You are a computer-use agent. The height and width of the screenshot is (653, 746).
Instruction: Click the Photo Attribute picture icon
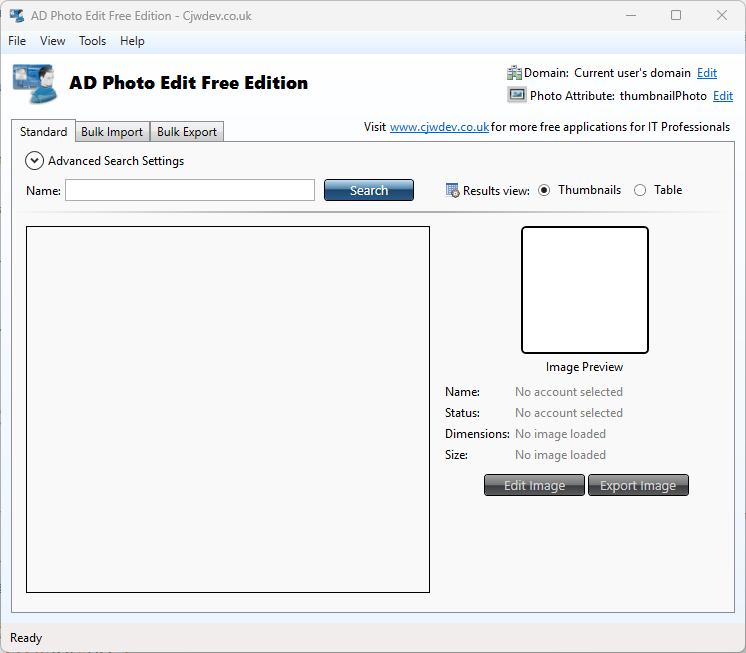click(517, 95)
